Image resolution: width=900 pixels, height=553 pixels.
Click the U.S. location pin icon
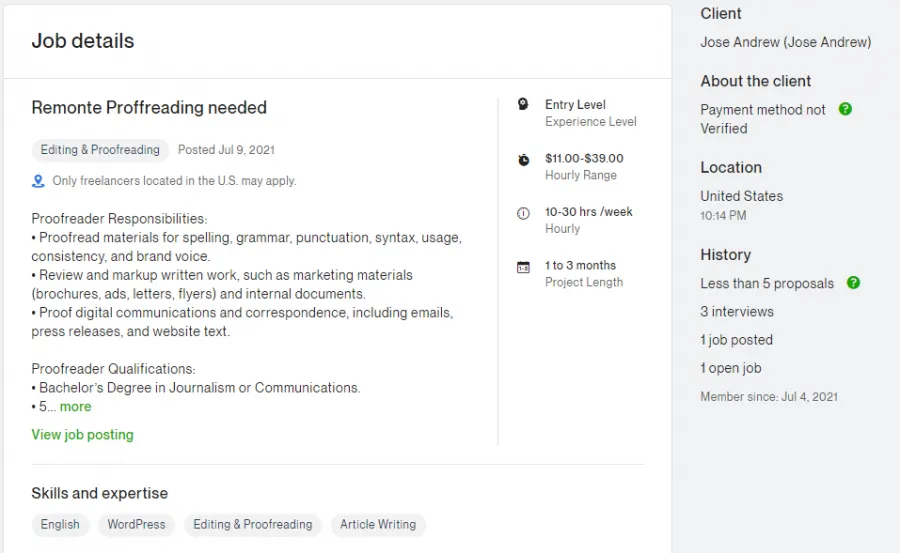(38, 181)
